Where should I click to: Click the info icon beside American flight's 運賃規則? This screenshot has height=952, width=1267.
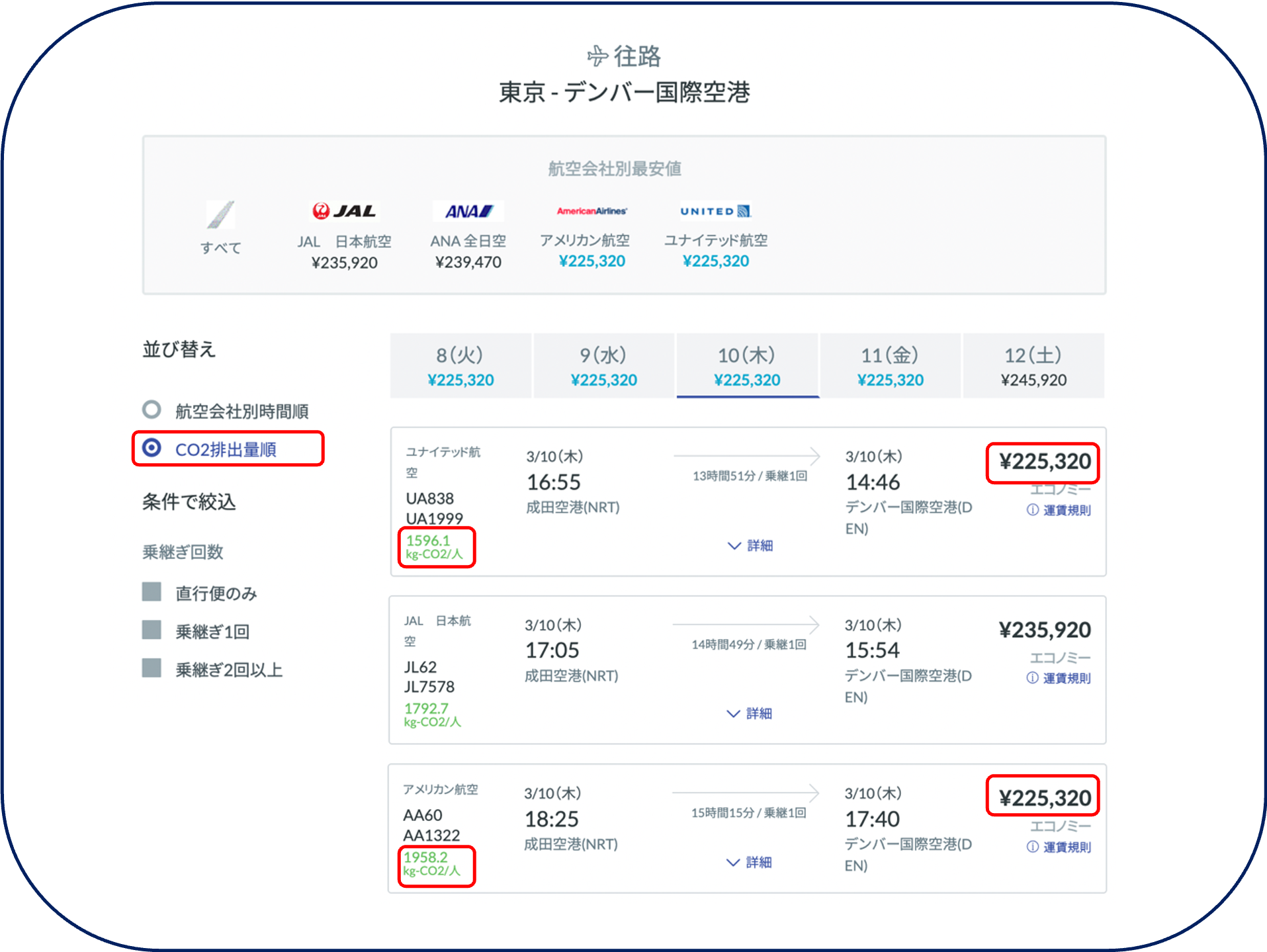(x=1031, y=846)
